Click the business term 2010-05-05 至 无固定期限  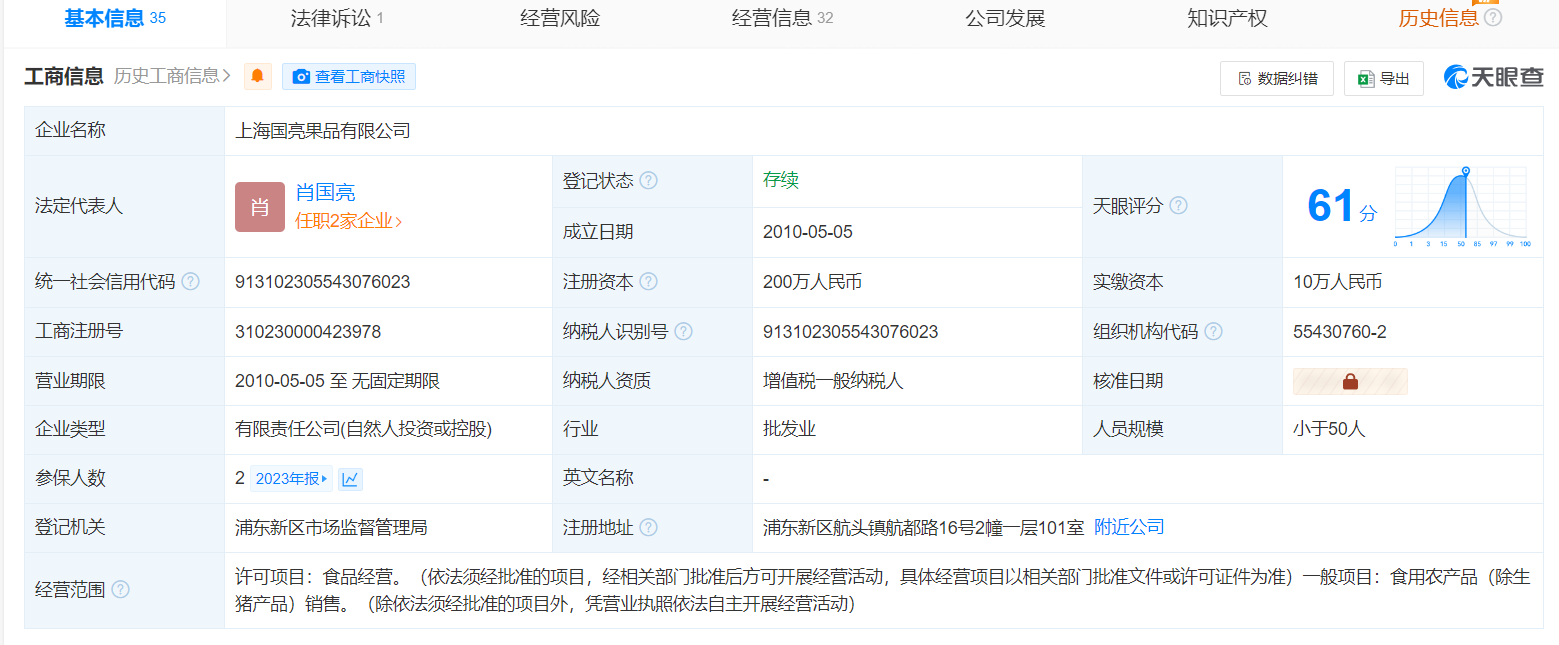pos(338,381)
